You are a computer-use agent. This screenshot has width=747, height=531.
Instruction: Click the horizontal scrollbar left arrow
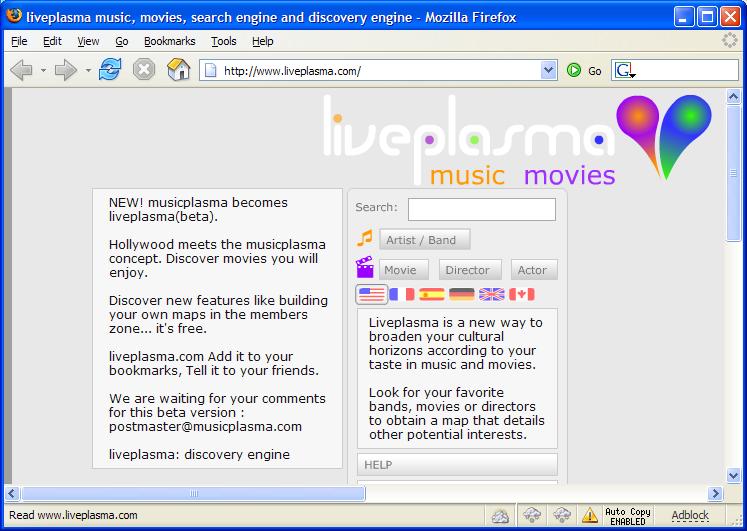tap(12, 493)
